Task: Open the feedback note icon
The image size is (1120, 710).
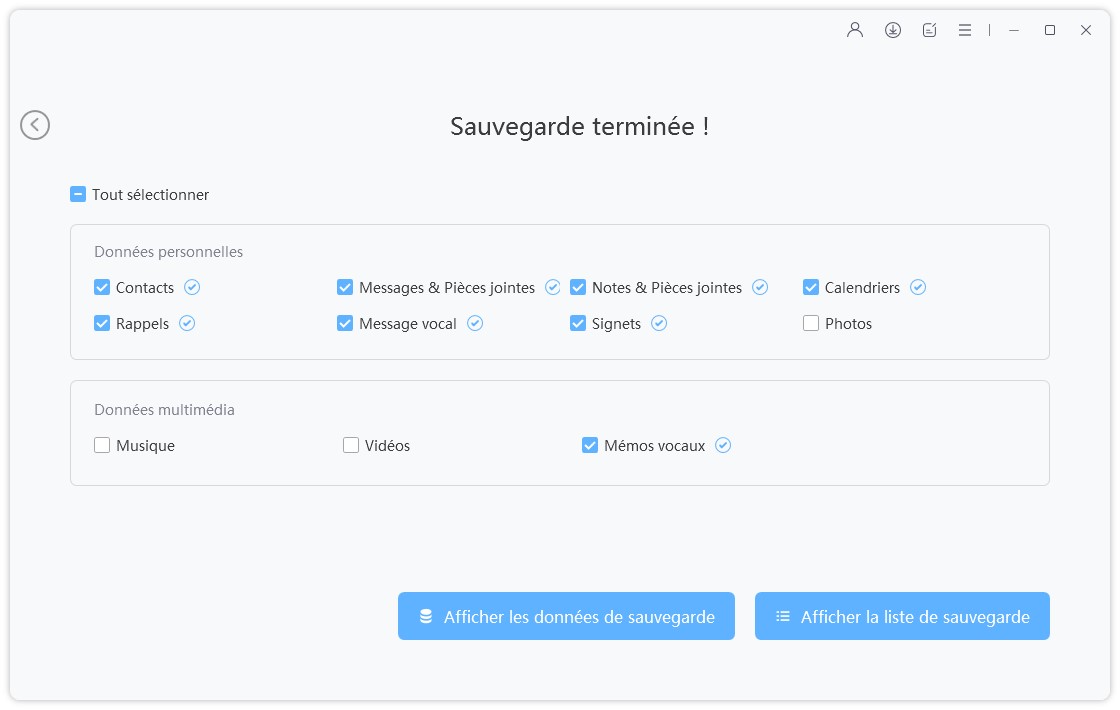Action: click(929, 30)
